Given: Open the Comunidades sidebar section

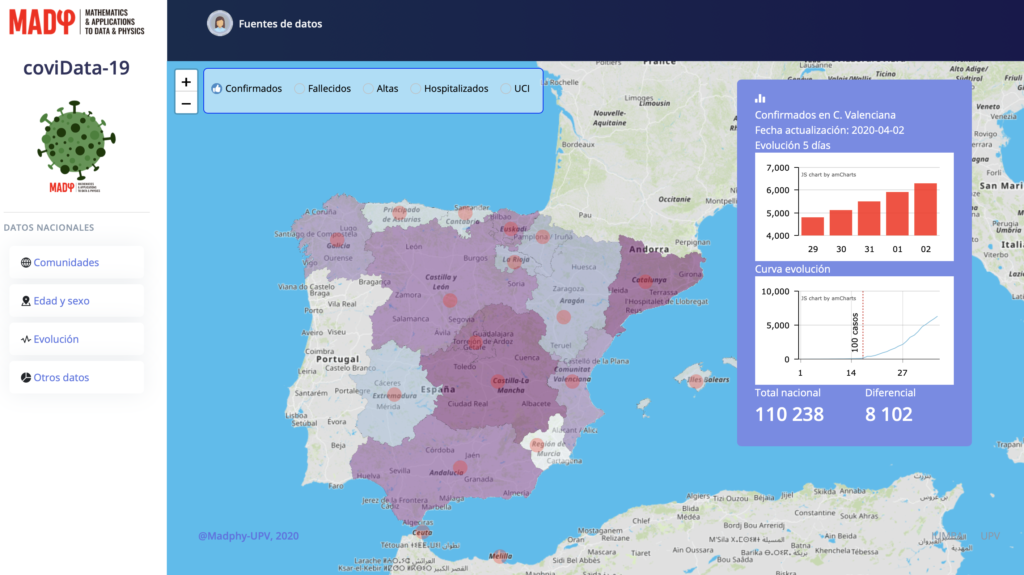Looking at the screenshot, I should tap(66, 263).
